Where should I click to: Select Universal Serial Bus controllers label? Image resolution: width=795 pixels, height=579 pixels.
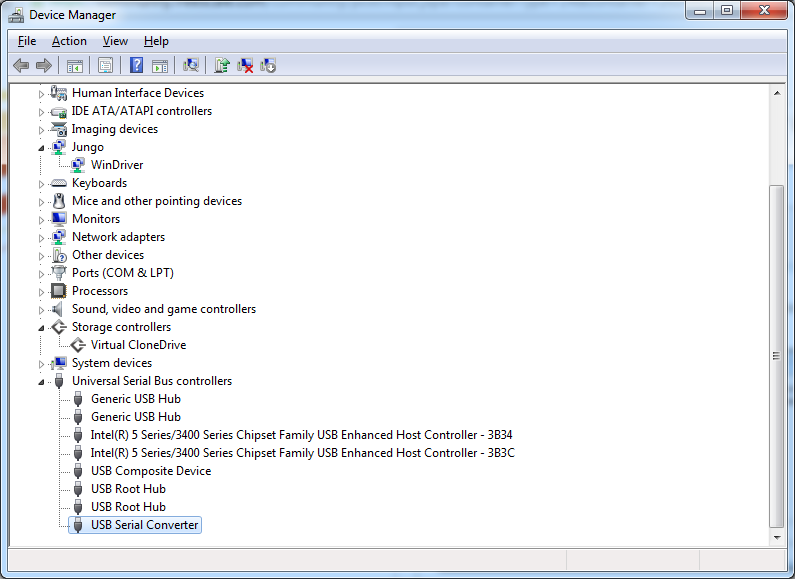coord(152,381)
